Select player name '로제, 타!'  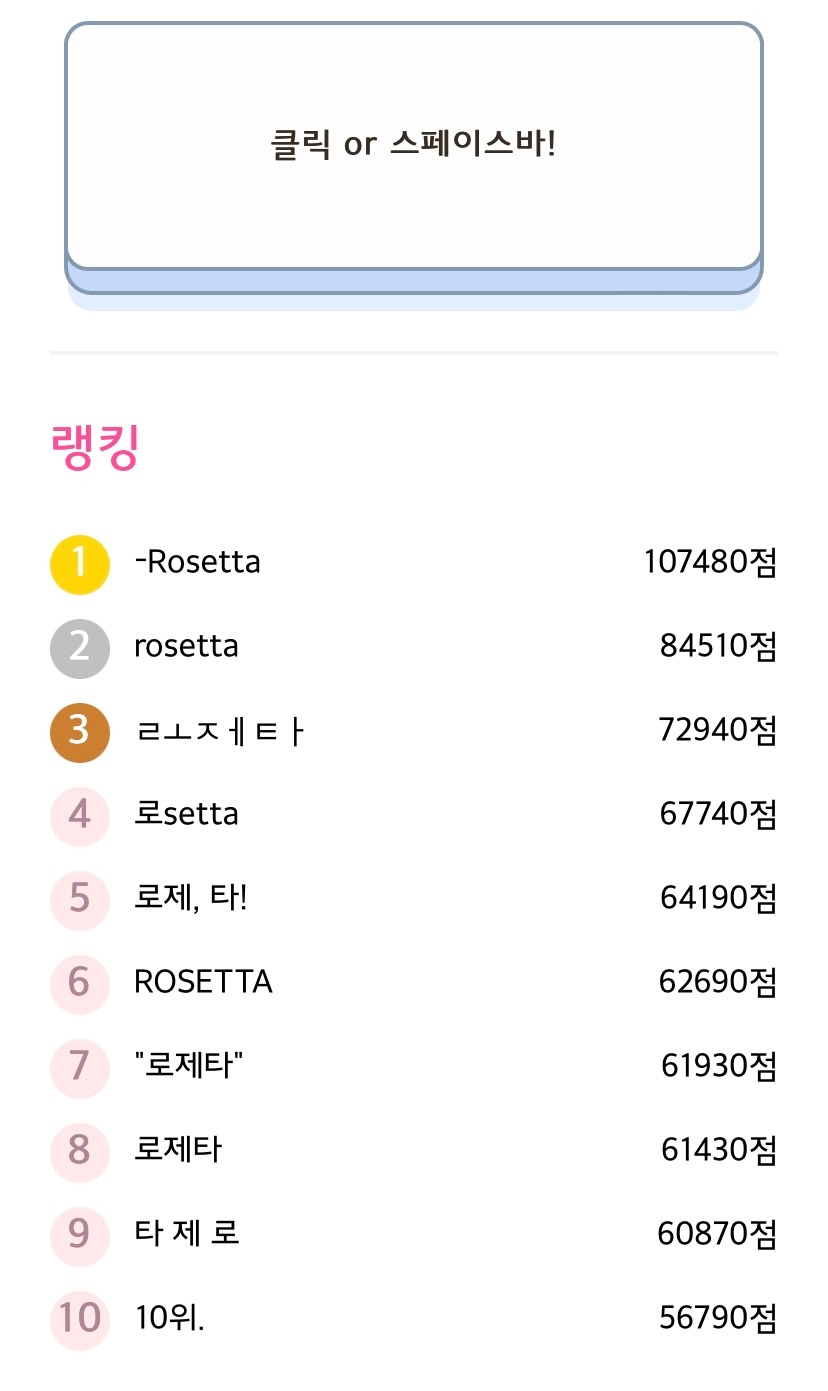[190, 899]
